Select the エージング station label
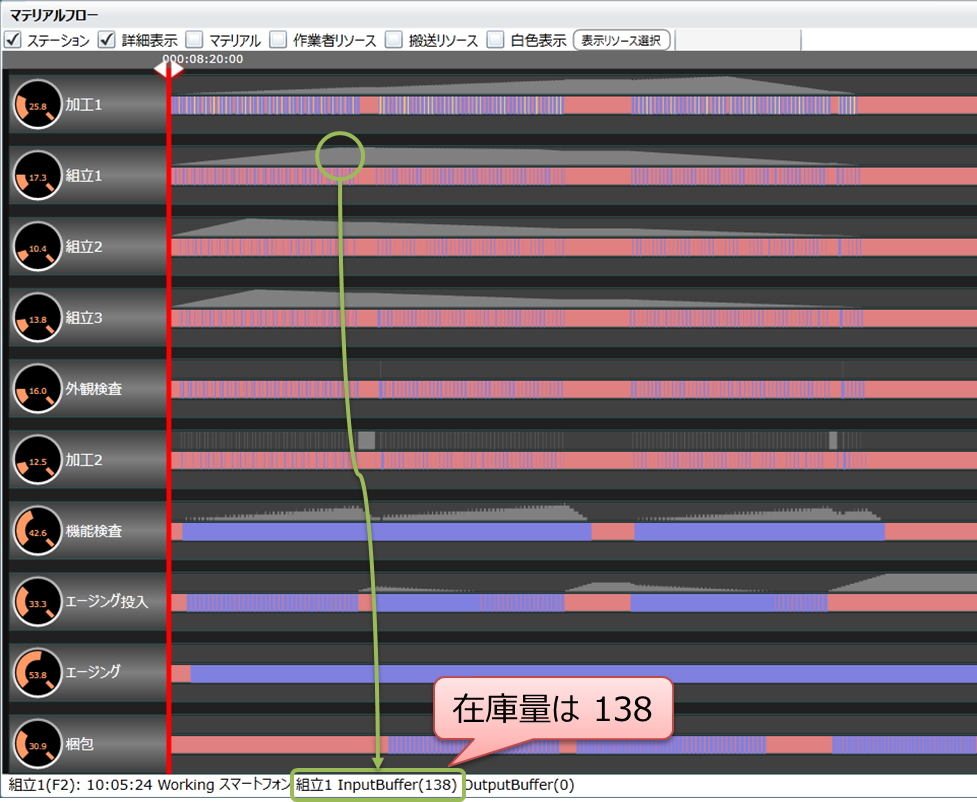The height and width of the screenshot is (802, 977). point(93,672)
